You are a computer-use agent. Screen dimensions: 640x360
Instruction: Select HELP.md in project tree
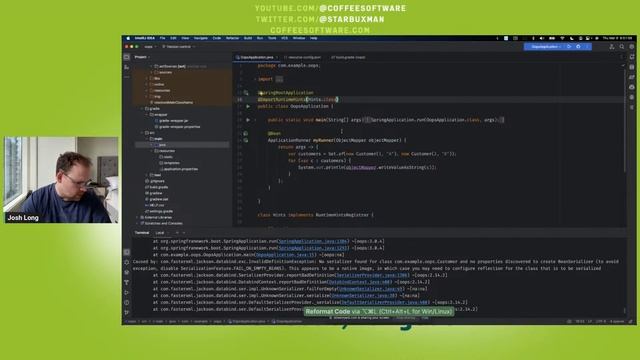pyautogui.click(x=155, y=205)
